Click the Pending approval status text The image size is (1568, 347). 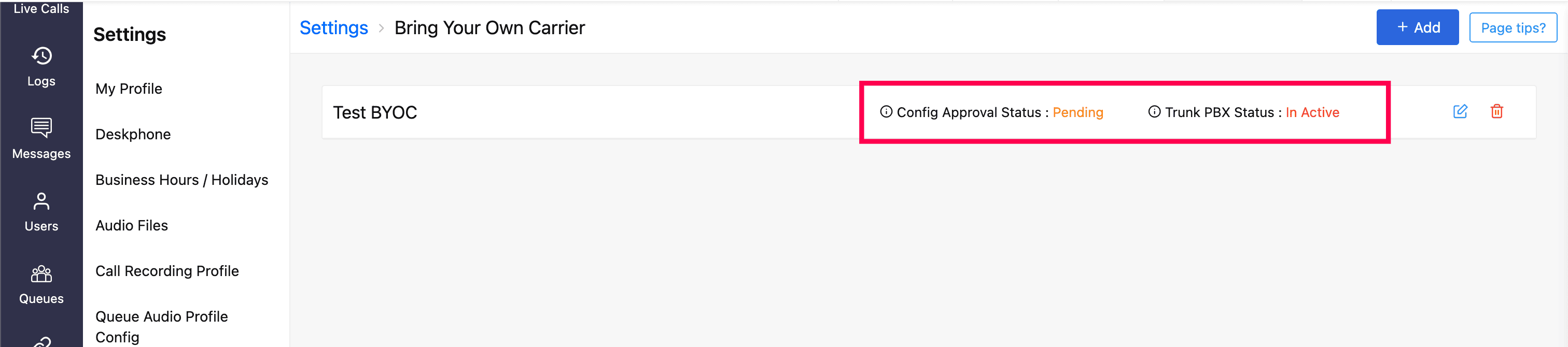[x=1077, y=112]
